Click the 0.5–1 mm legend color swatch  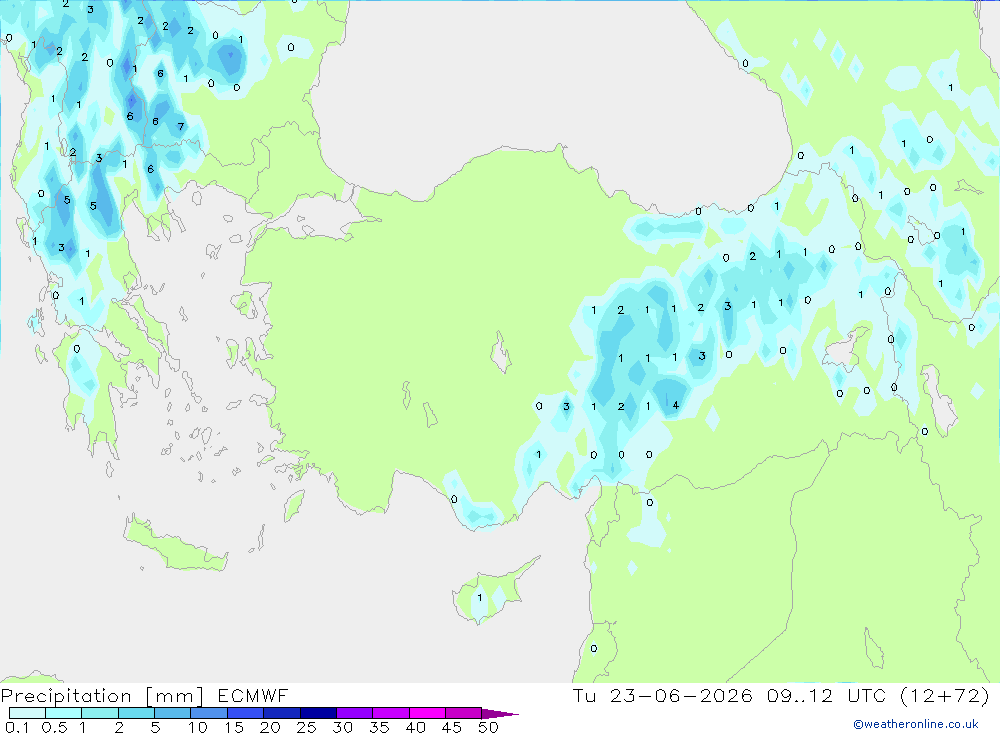pyautogui.click(x=64, y=713)
